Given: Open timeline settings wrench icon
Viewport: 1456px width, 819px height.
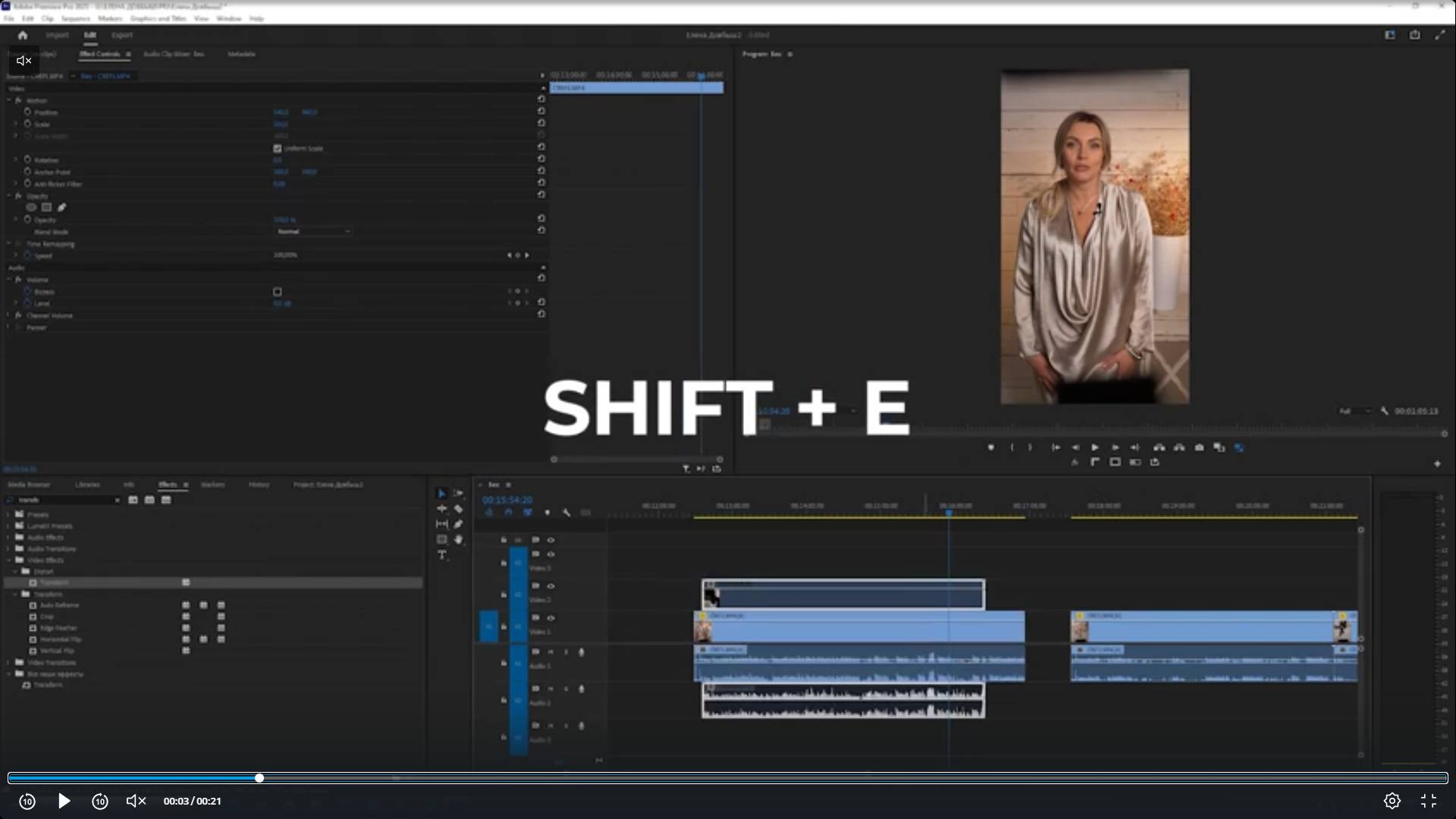Looking at the screenshot, I should click(x=566, y=513).
